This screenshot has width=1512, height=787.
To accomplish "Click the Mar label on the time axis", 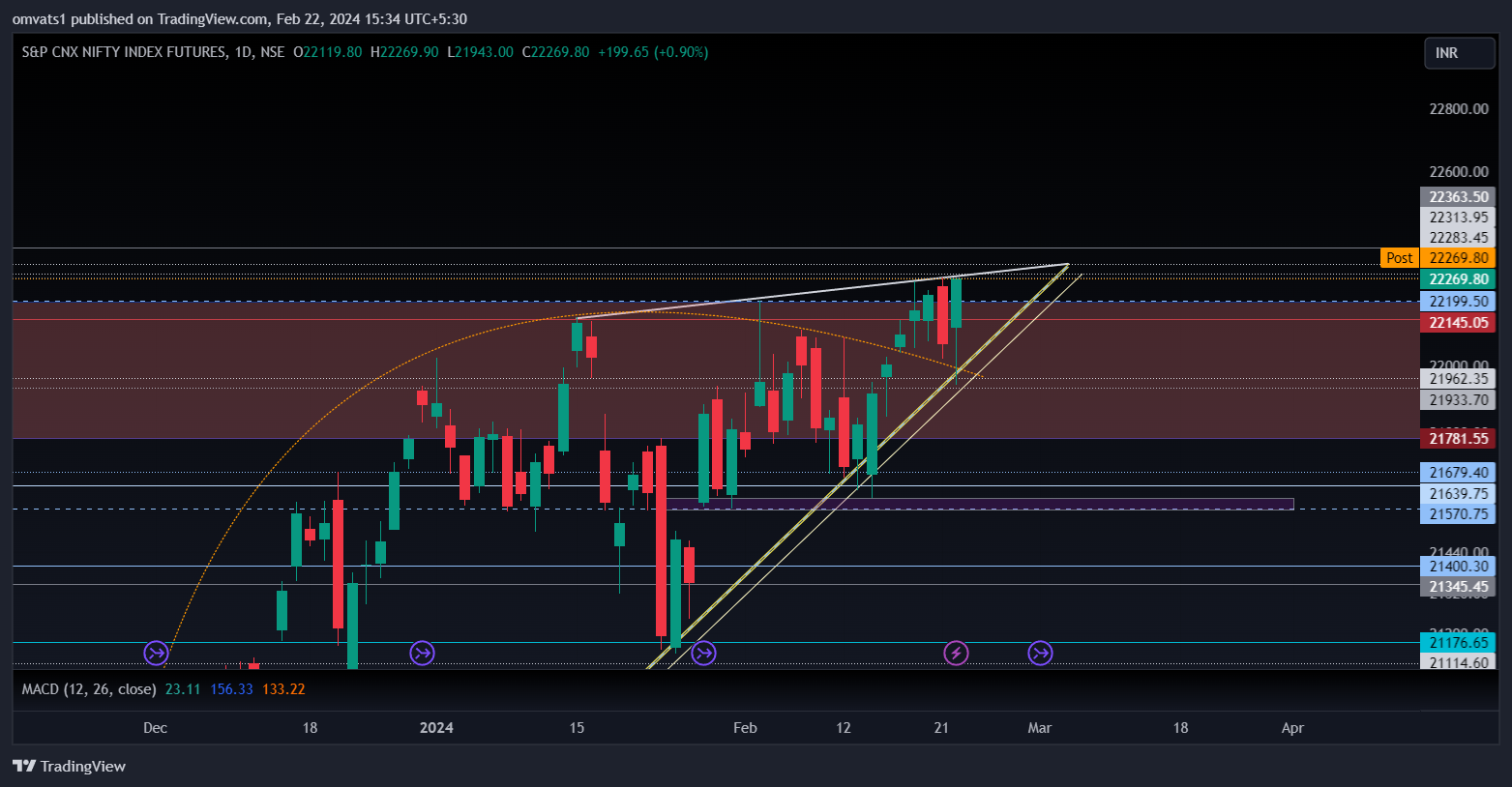I will tap(1039, 728).
